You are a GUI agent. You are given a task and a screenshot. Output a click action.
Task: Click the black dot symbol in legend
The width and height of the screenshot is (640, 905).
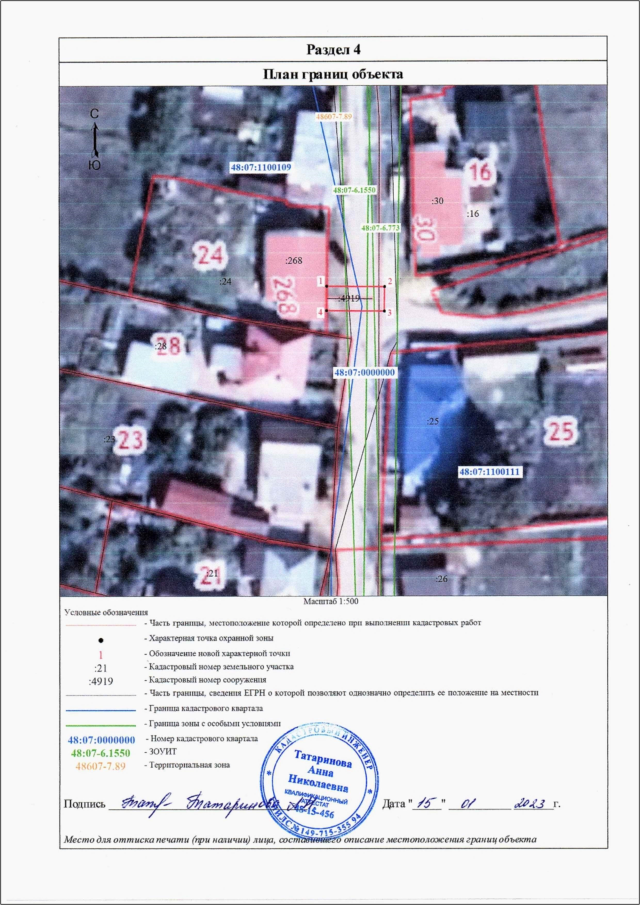[x=101, y=637]
